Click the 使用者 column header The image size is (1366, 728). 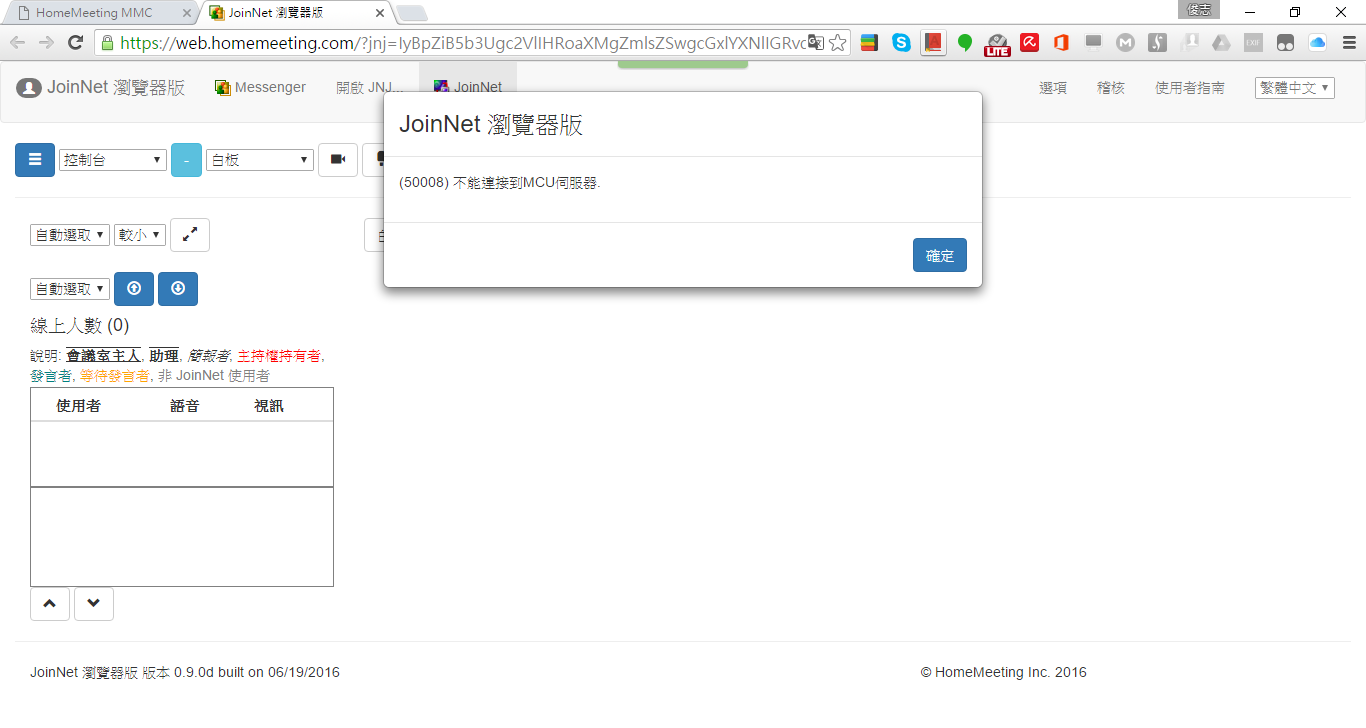(x=78, y=405)
